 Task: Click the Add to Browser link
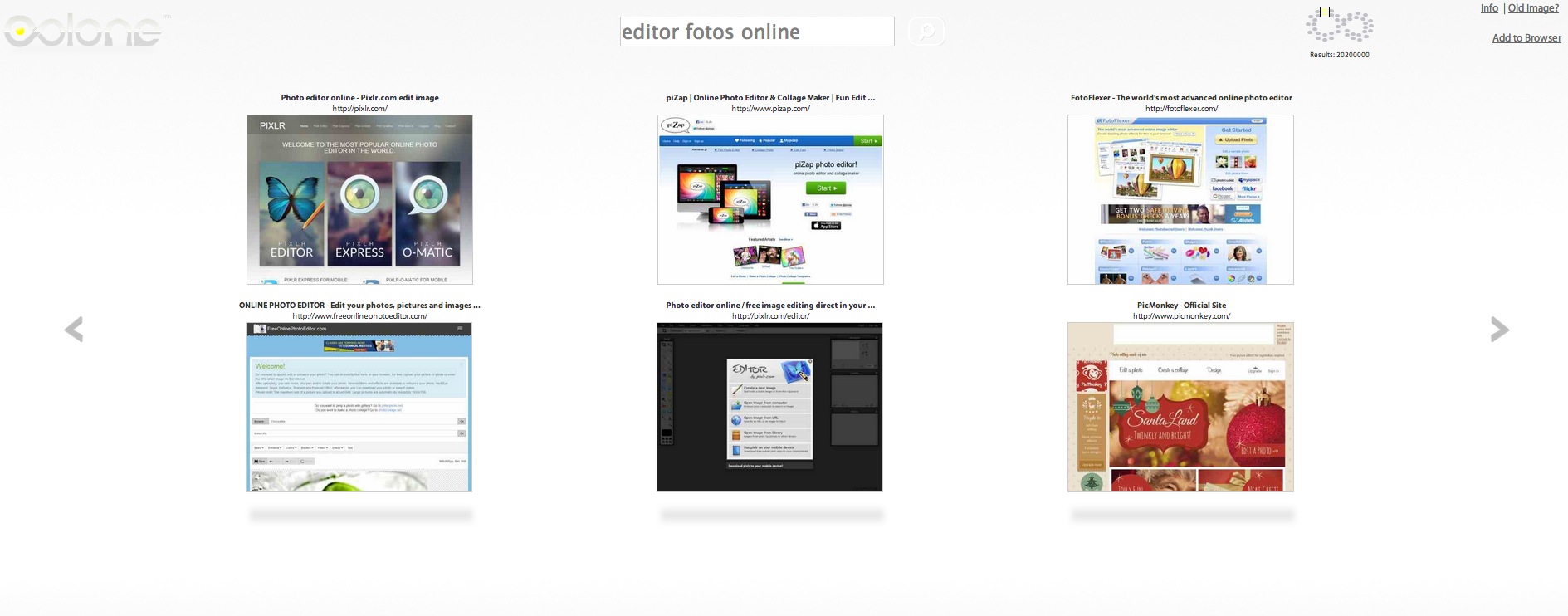pyautogui.click(x=1526, y=38)
